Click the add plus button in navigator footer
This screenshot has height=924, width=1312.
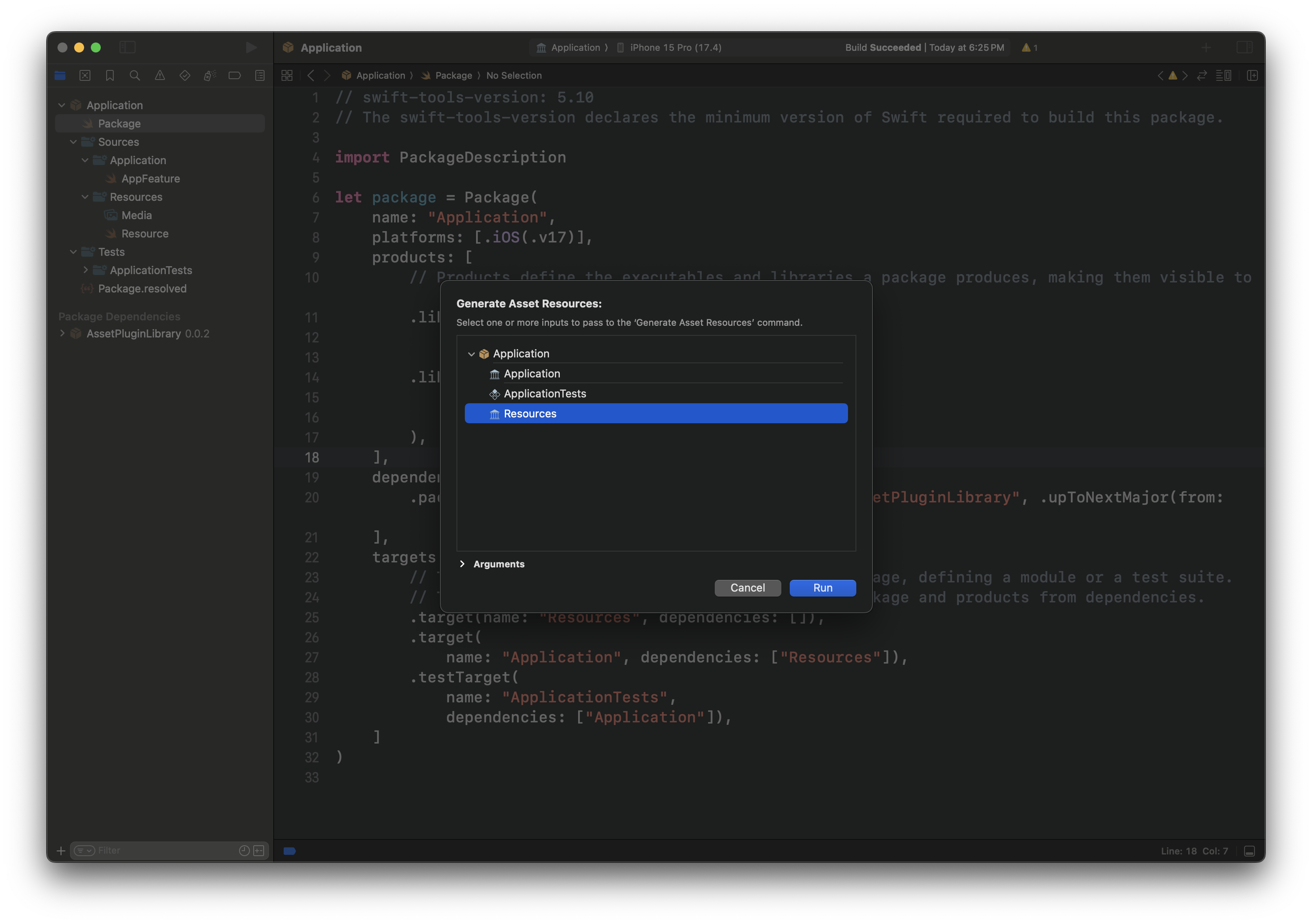click(60, 851)
